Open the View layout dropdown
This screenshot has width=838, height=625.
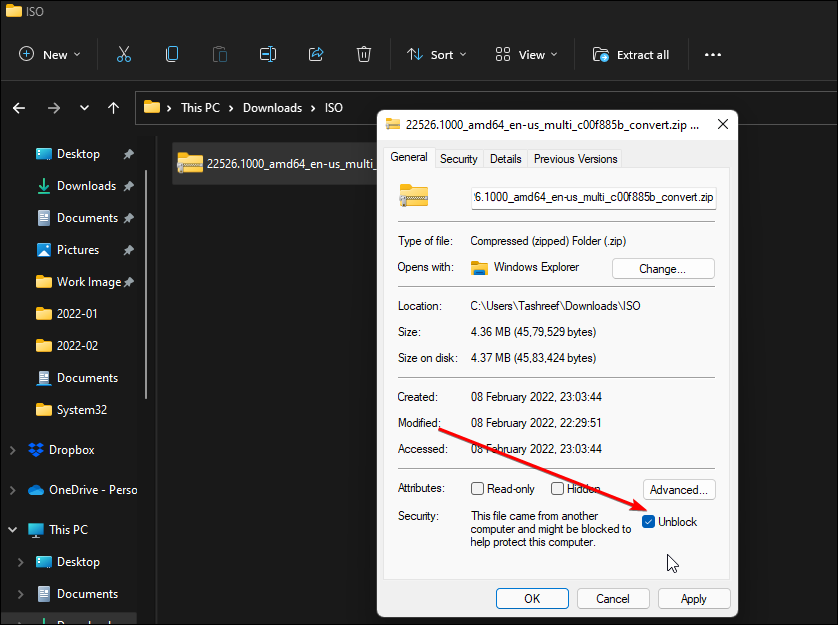[x=526, y=55]
